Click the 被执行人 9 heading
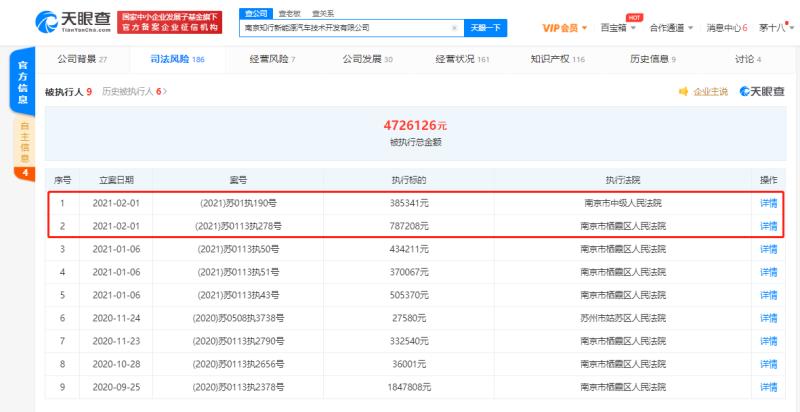Image resolution: width=800 pixels, height=412 pixels. click(68, 92)
